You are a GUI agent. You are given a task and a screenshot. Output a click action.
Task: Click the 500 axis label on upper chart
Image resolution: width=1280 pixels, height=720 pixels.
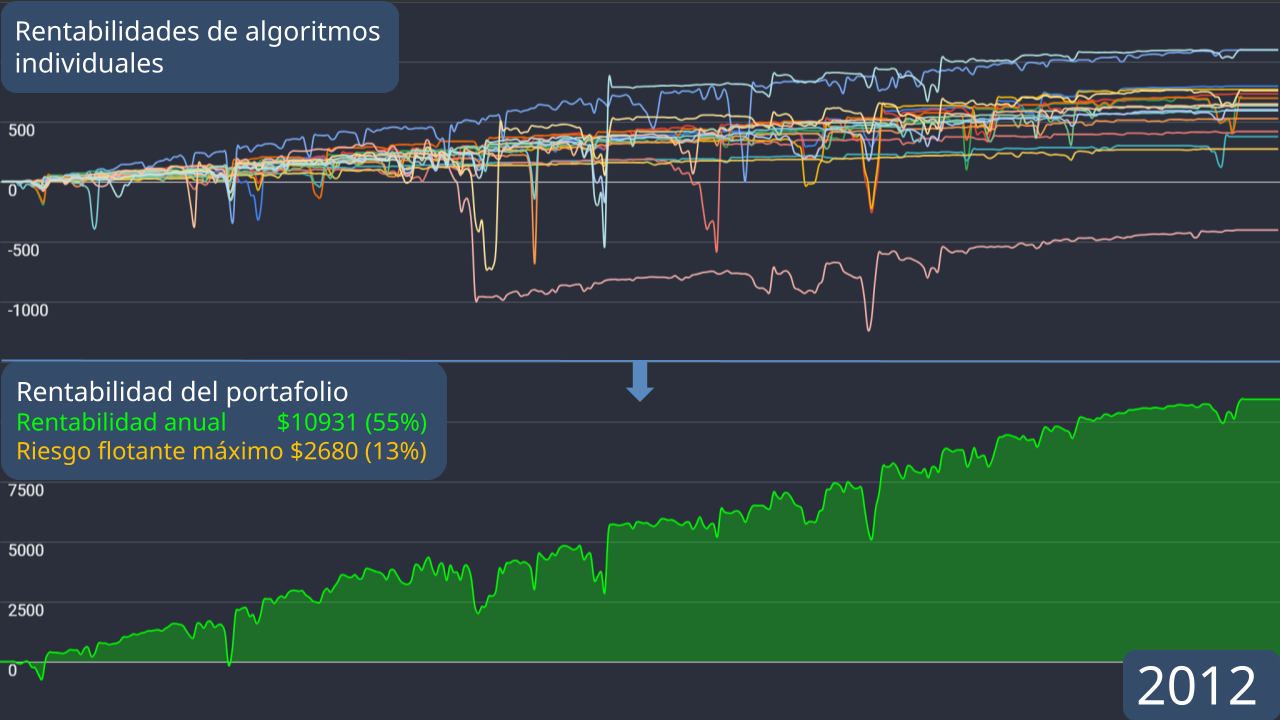tap(21, 130)
